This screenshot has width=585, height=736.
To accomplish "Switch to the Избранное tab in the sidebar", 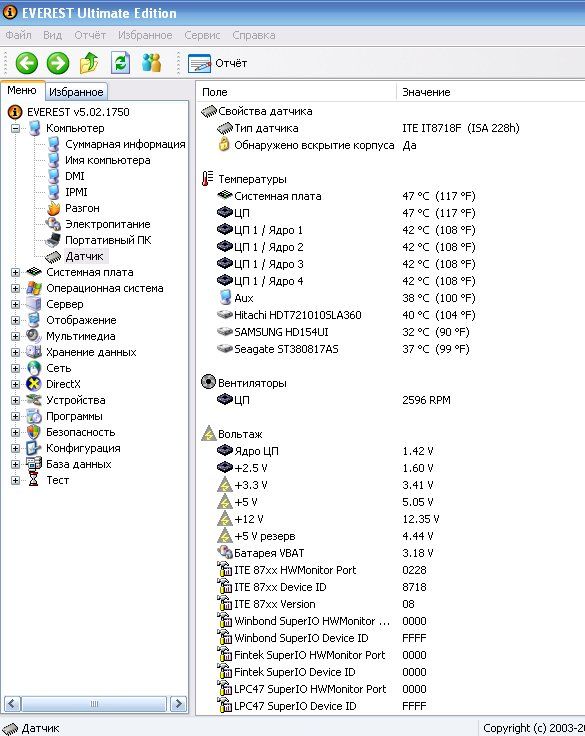I will 76,92.
